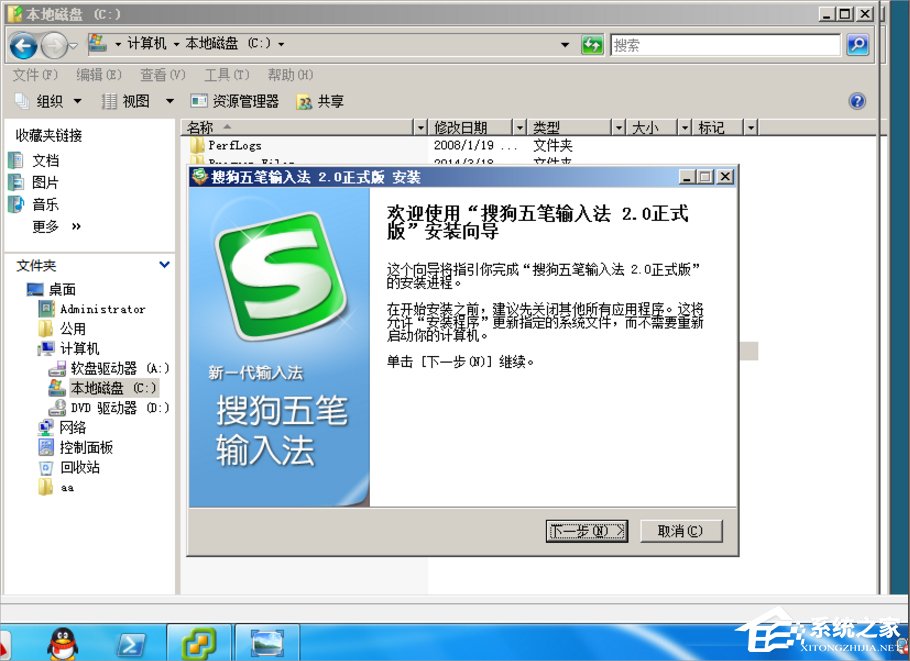Cancel the installer with 取消(C)
This screenshot has width=910, height=661.
pos(681,531)
